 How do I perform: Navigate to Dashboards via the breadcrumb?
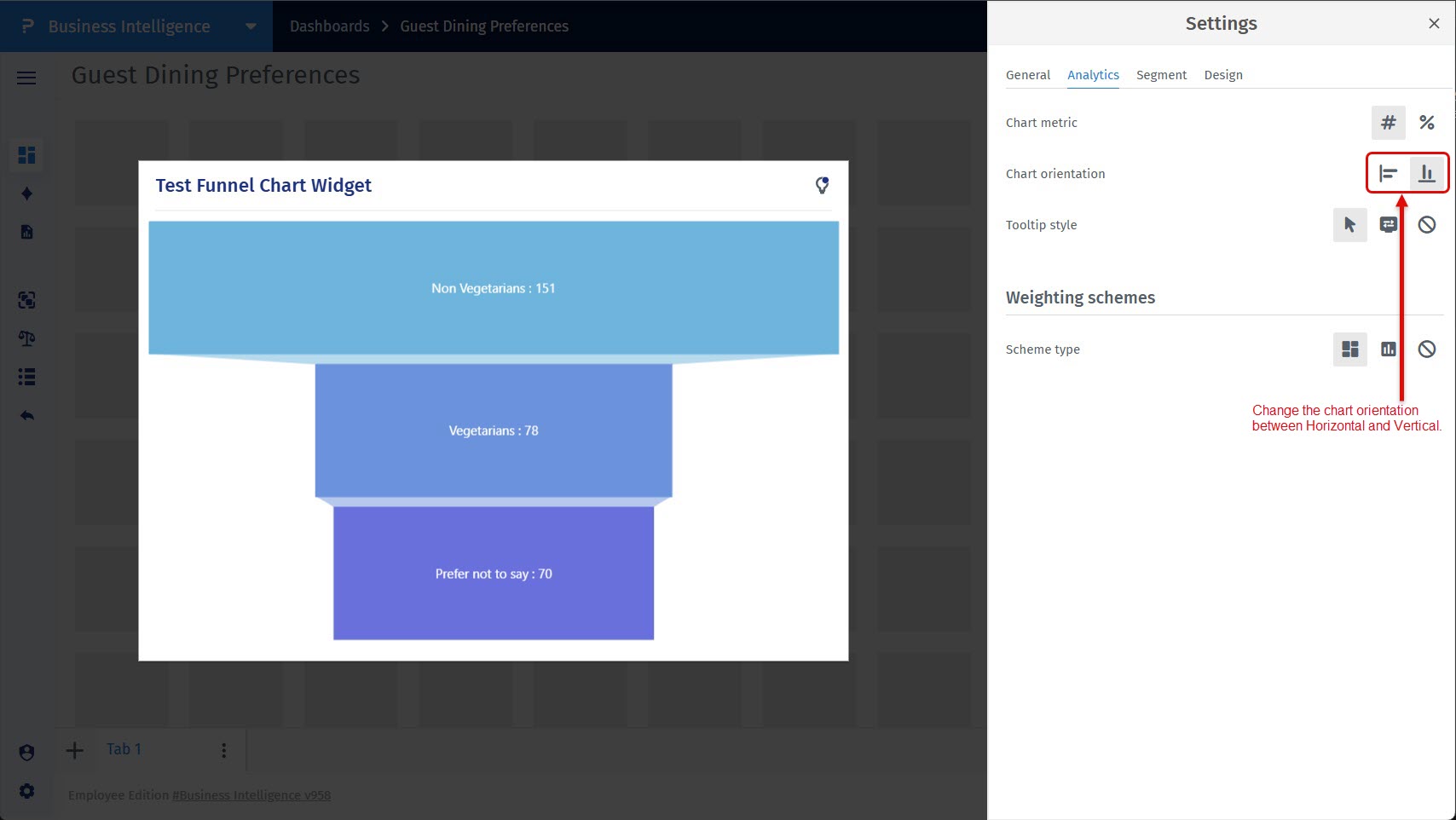tap(329, 26)
